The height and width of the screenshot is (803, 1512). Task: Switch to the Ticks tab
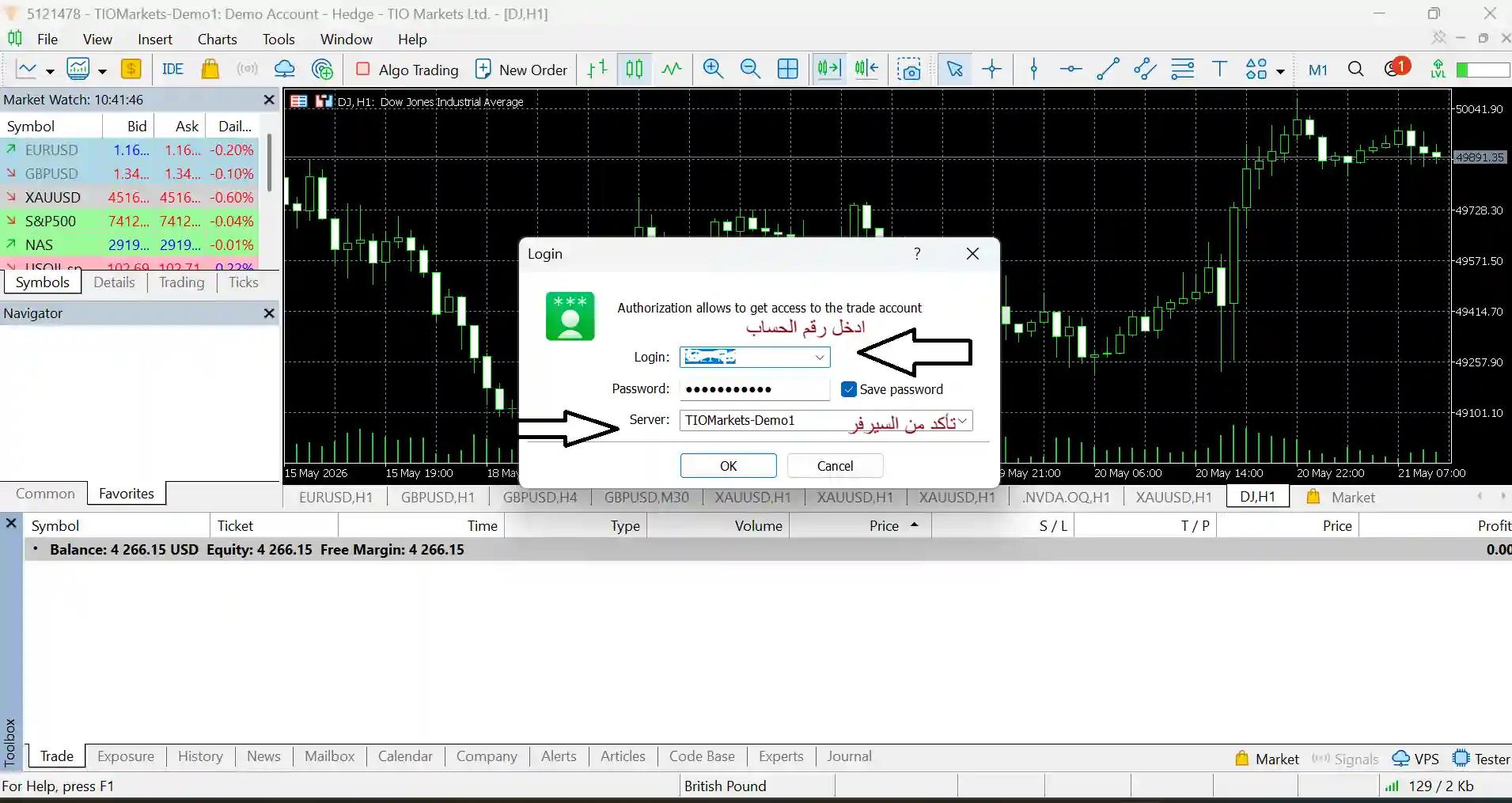244,282
